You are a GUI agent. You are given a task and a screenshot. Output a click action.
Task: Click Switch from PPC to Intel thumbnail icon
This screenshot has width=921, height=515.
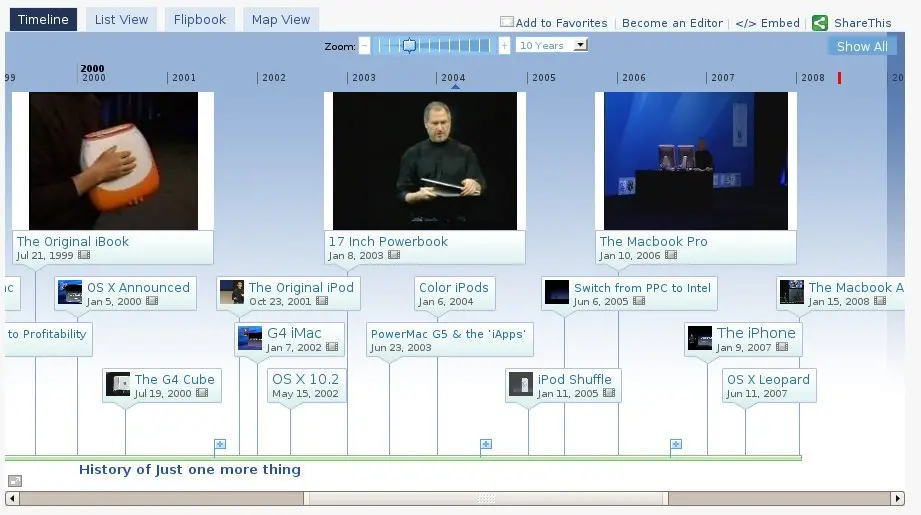coord(557,292)
